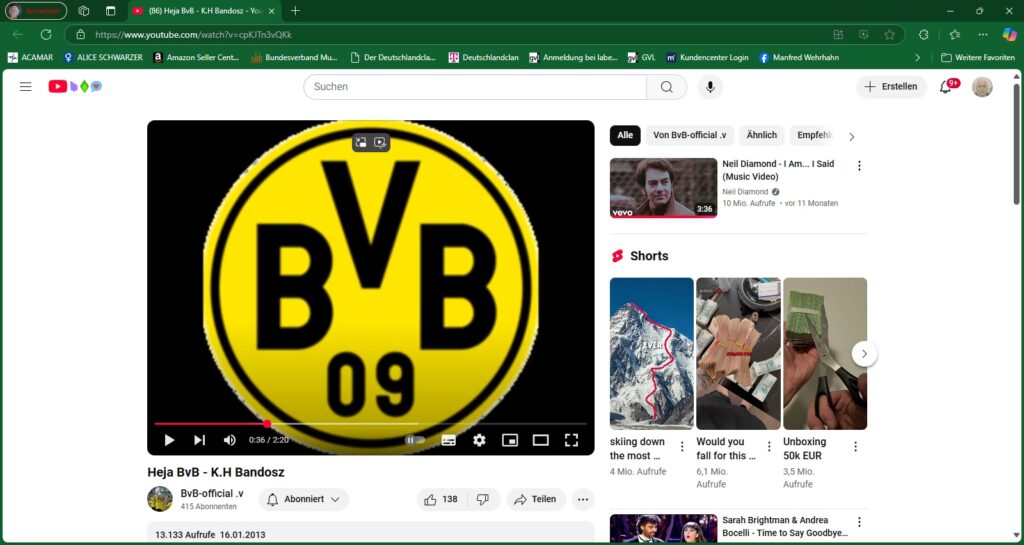Click the browser address bar URL
1024x545 pixels.
[x=193, y=35]
